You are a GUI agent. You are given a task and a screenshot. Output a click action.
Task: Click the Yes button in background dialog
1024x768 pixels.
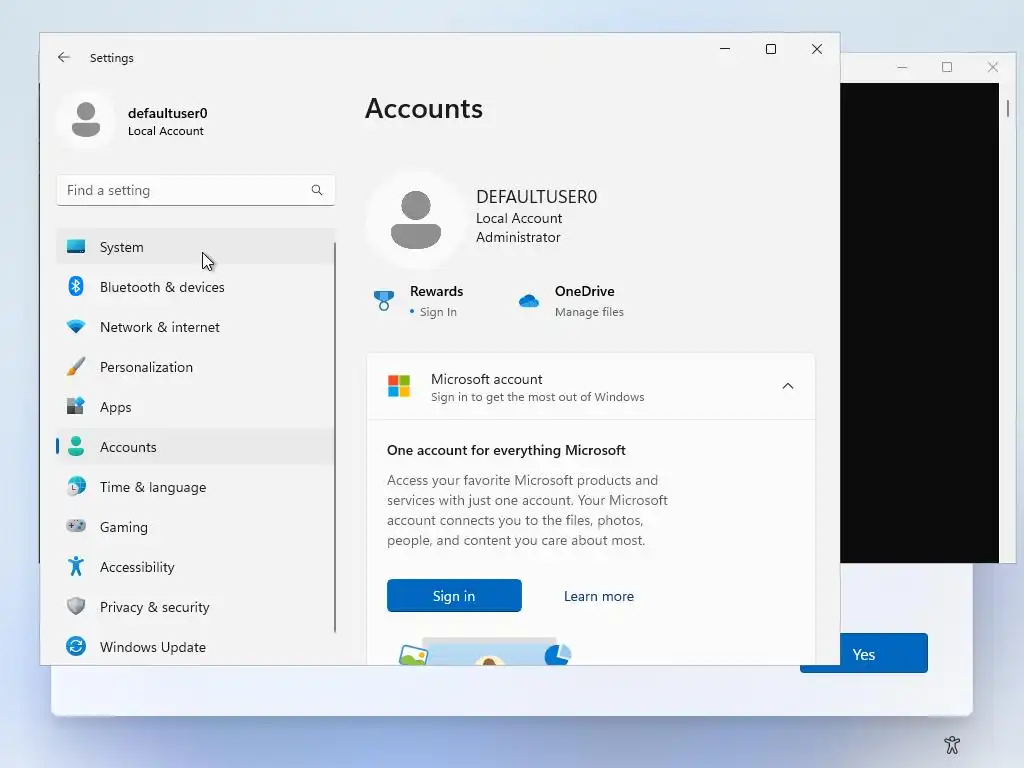point(863,654)
